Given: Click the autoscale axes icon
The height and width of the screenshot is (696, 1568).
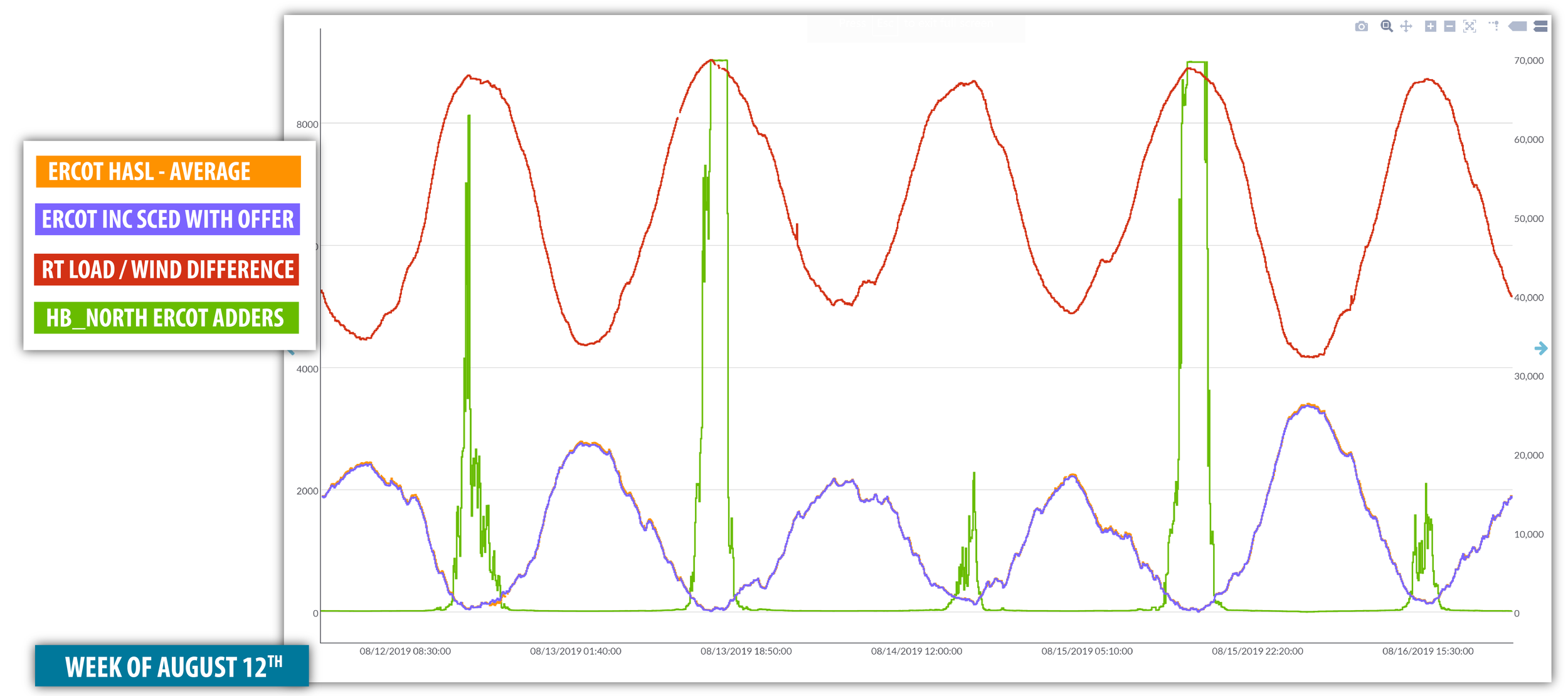Looking at the screenshot, I should (x=1470, y=26).
